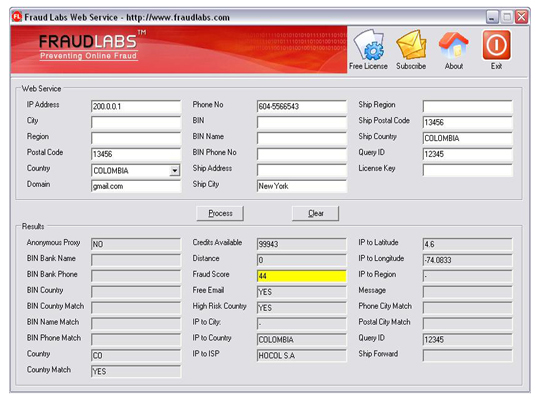Click the IP to Region result field

pyautogui.click(x=467, y=276)
